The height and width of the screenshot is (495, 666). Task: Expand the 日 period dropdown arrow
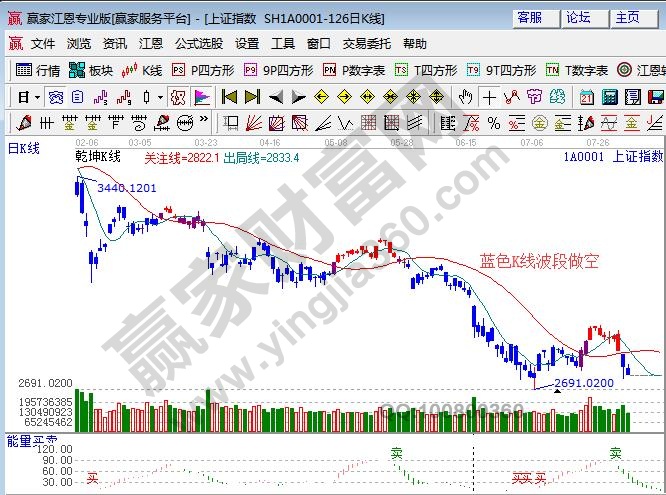[37, 97]
